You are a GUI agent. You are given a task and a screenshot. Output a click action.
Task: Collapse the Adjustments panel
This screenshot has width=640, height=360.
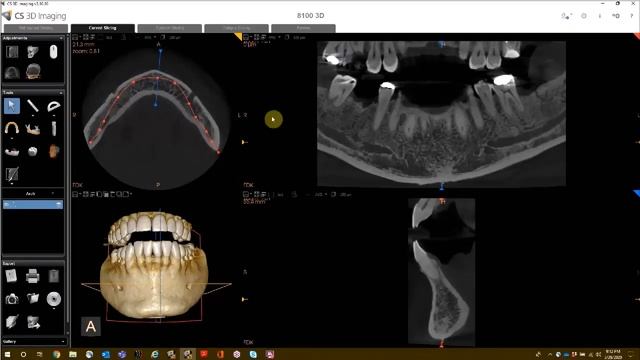pos(61,38)
